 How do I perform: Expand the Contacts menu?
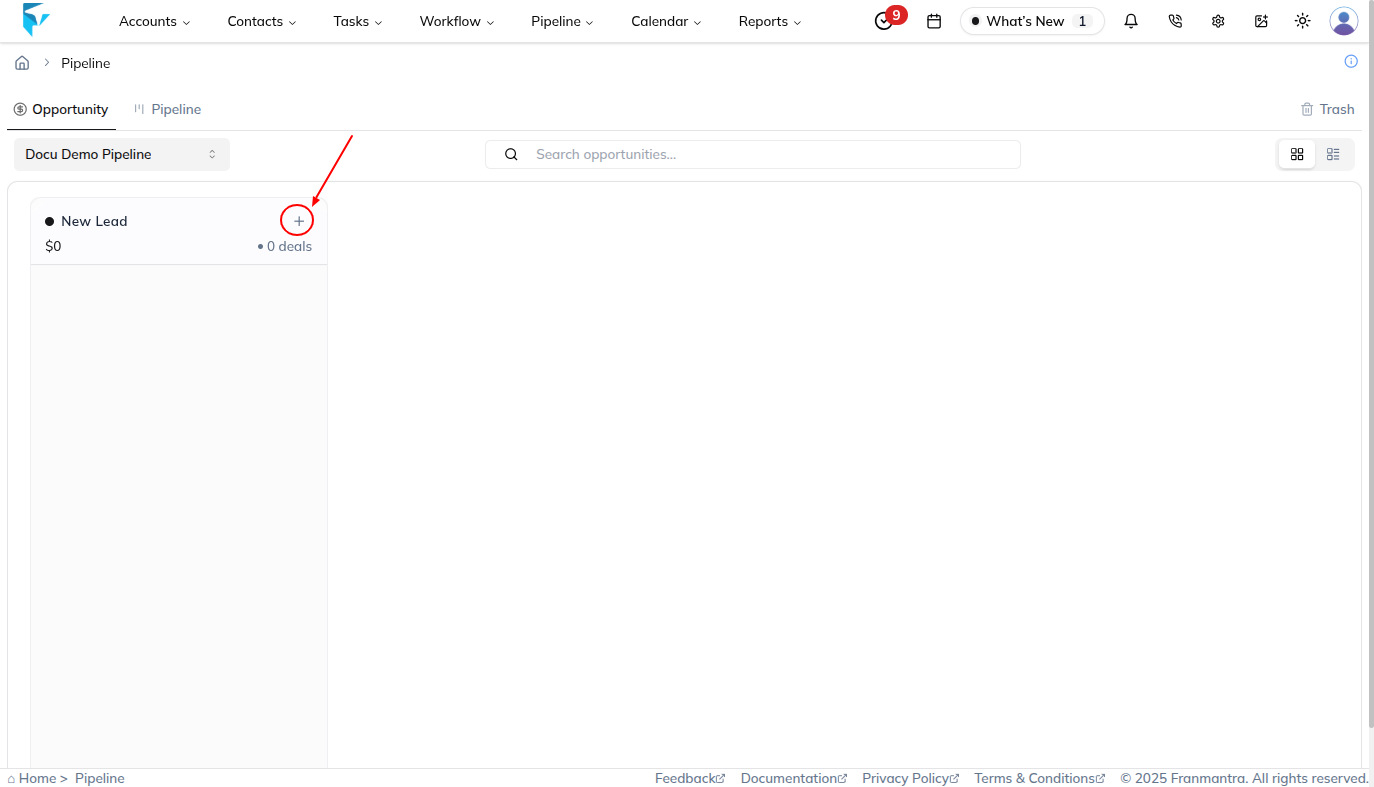(x=262, y=21)
